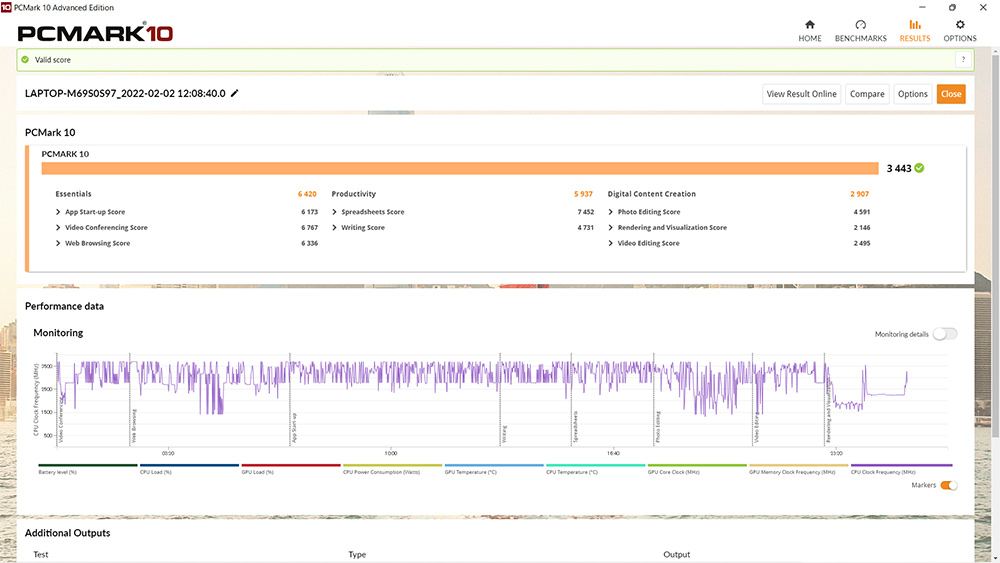Click the View Result Online button
The image size is (1000, 563).
pyautogui.click(x=801, y=94)
